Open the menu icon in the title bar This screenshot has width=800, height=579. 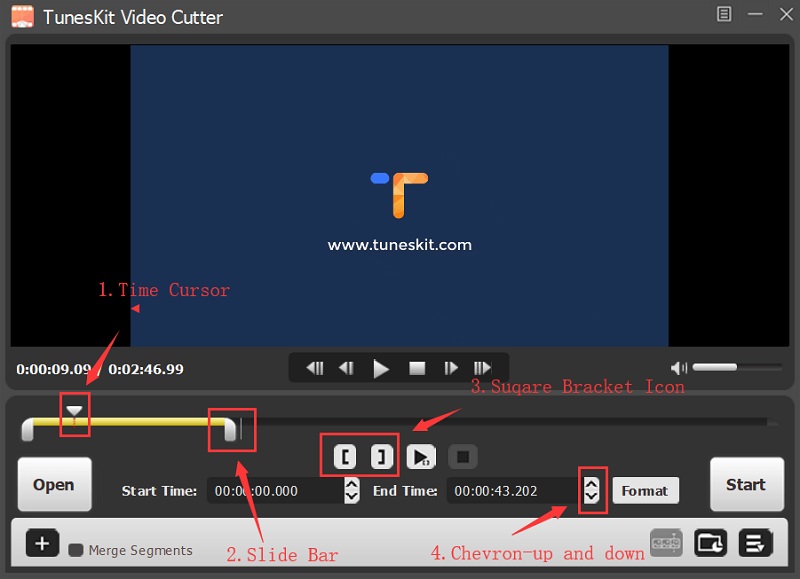(723, 15)
